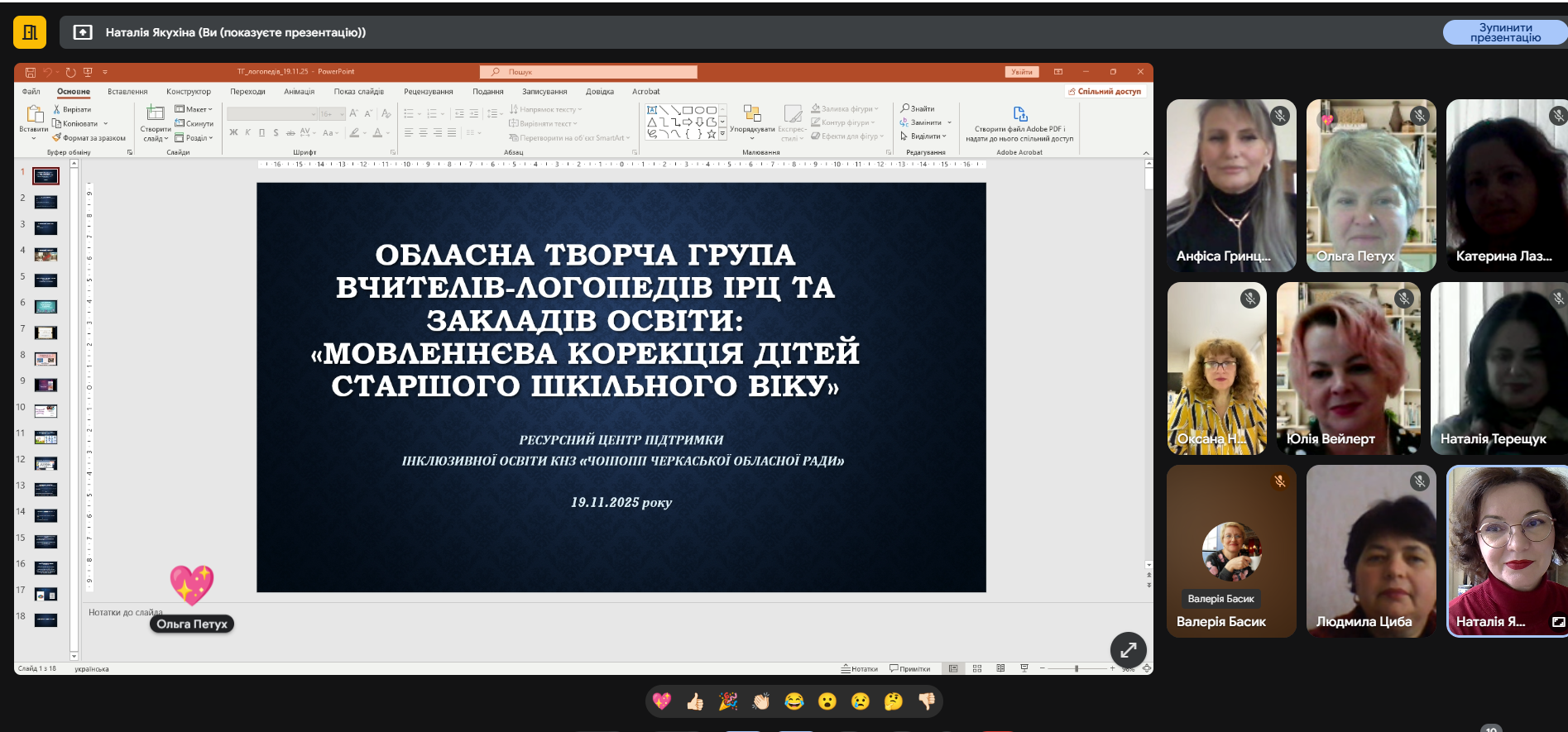
Task: Click the Create Adobe PDF and share icon
Action: point(1019,114)
